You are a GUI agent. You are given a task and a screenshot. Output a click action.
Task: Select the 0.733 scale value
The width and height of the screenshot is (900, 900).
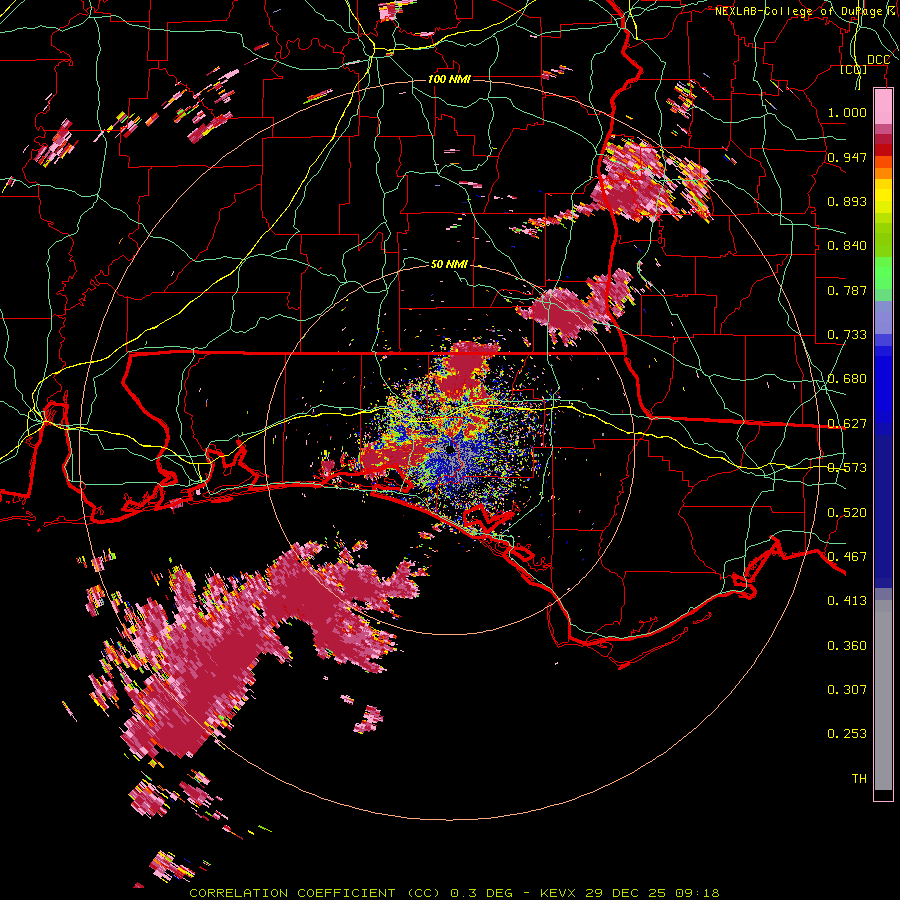(x=847, y=335)
